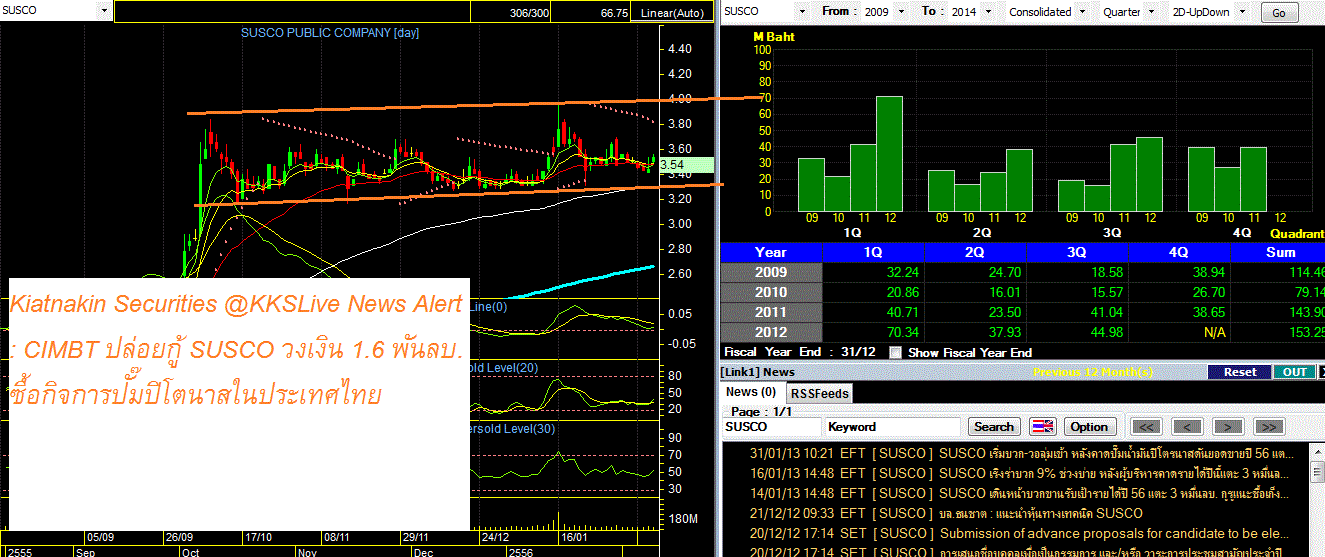Go to last news page with >> button
1325x557 pixels.
(1267, 427)
